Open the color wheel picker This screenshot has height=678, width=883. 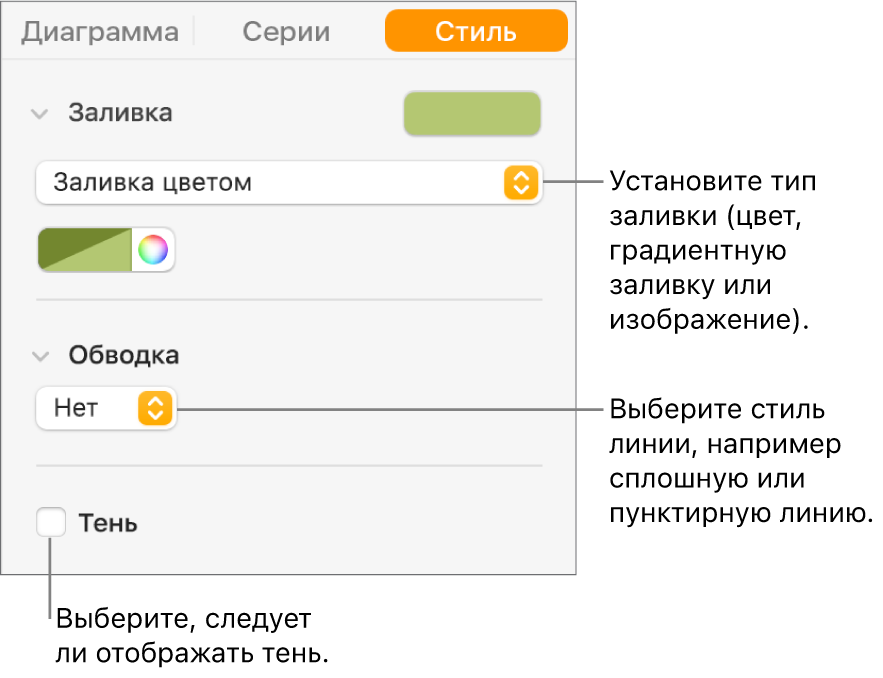[153, 249]
